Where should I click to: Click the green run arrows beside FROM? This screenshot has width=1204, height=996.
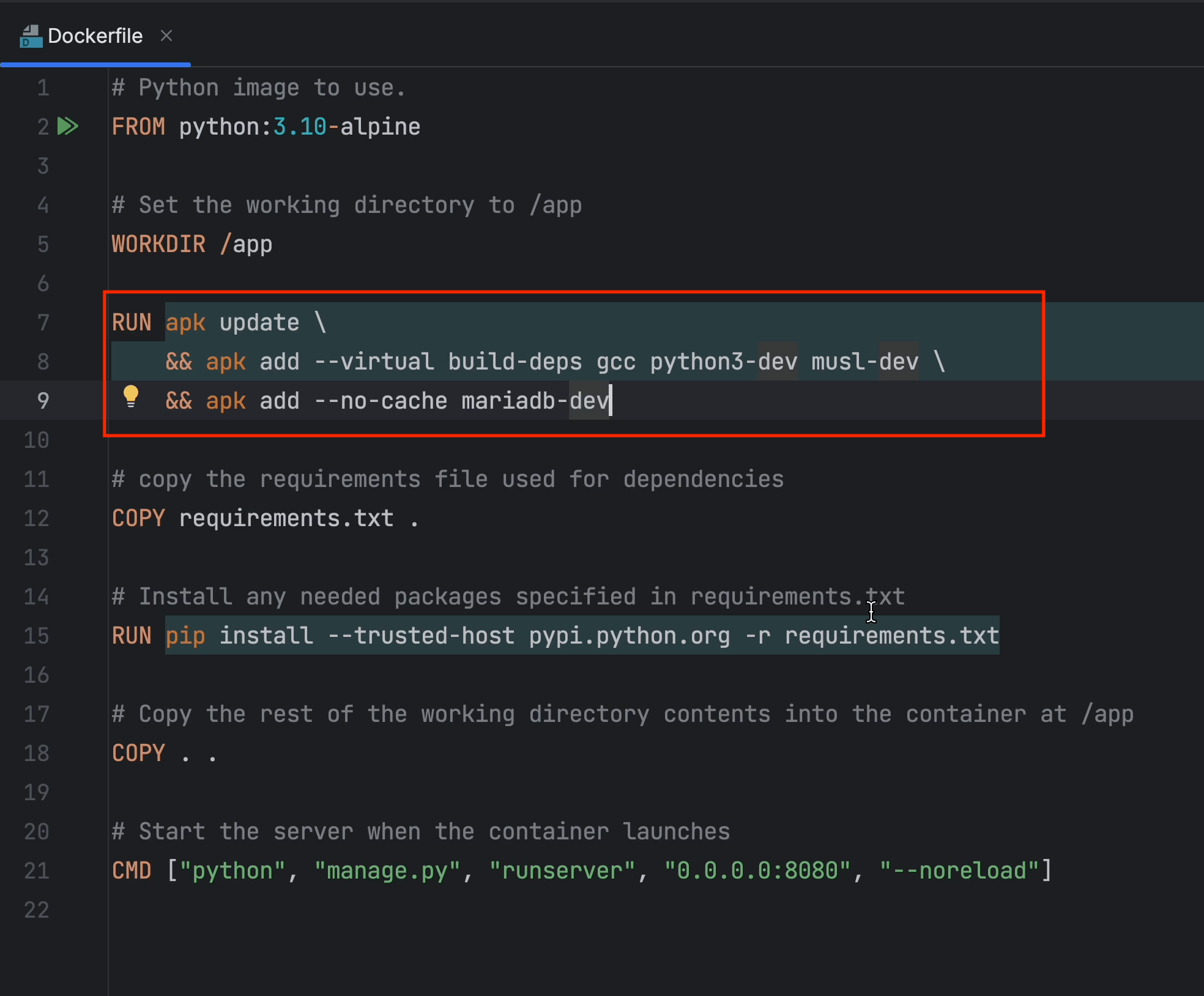click(x=67, y=127)
